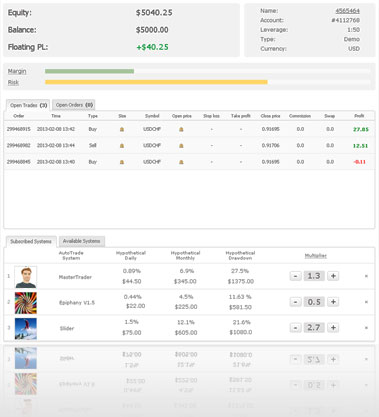The width and height of the screenshot is (379, 417).
Task: Click the Hypothetical Drawdown column header
Action: coord(240,255)
